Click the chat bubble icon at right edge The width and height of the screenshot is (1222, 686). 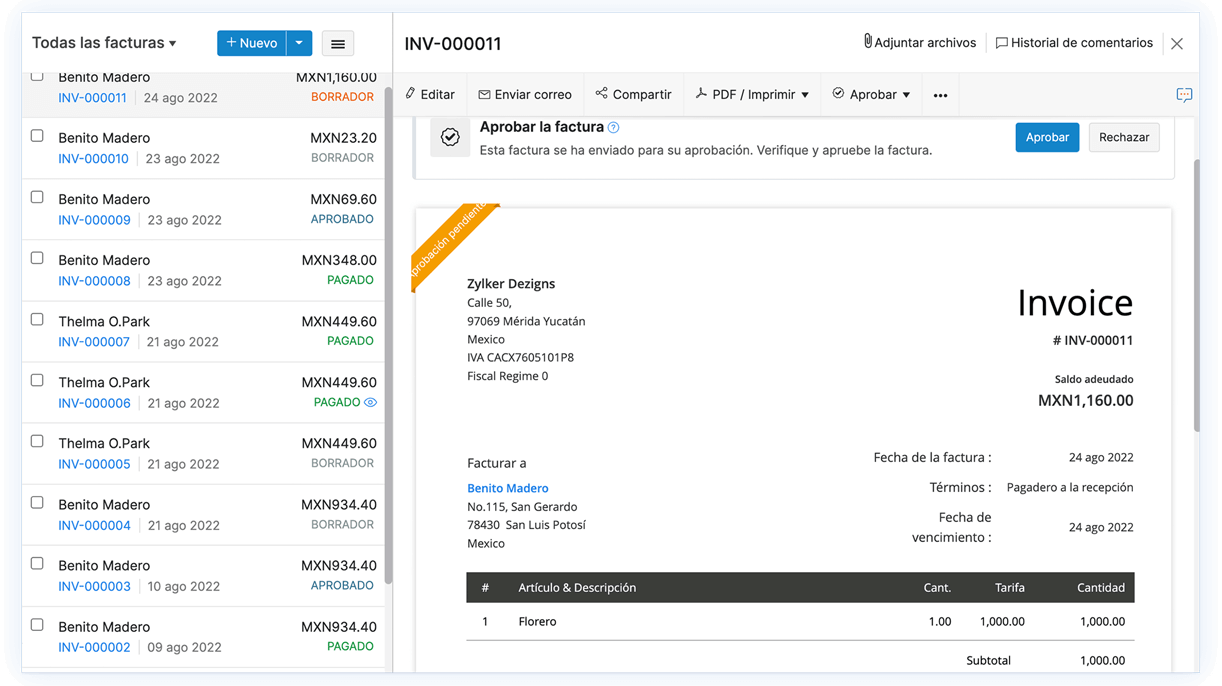click(1184, 95)
